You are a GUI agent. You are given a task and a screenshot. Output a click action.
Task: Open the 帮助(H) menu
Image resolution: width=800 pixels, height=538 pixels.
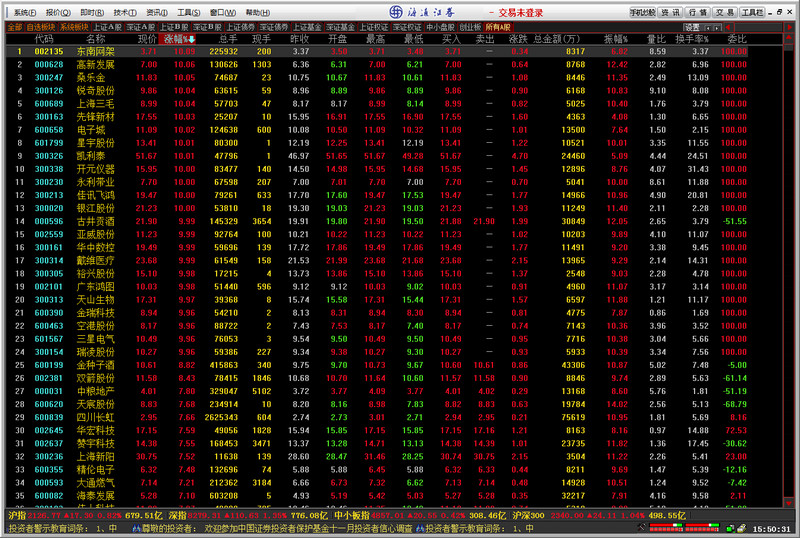click(x=258, y=12)
